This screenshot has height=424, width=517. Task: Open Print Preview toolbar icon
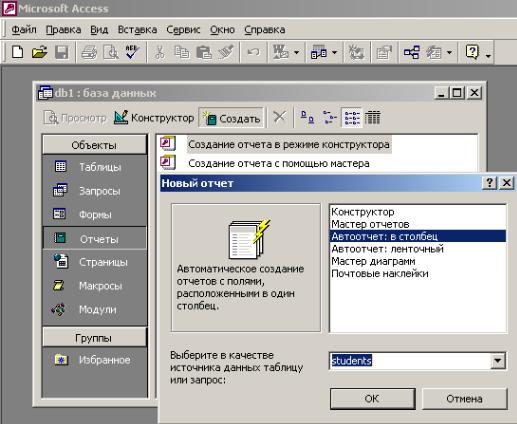(x=110, y=52)
